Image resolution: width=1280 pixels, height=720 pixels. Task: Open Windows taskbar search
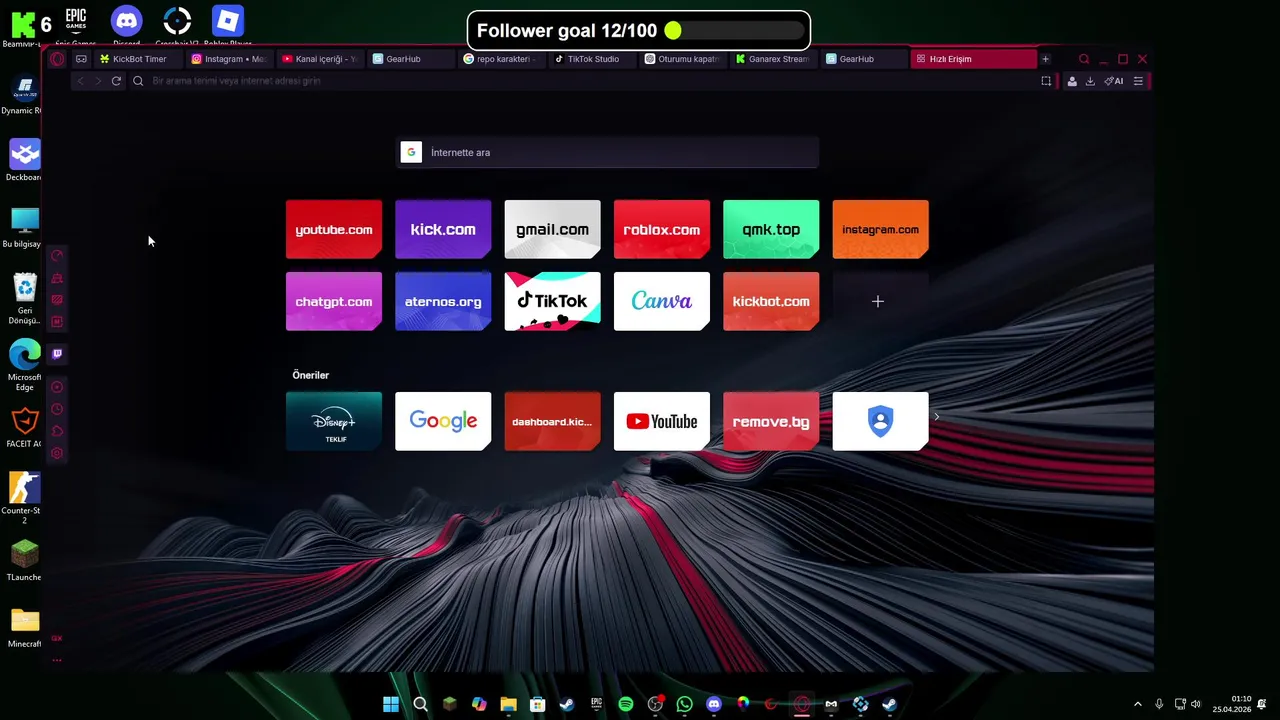(421, 704)
